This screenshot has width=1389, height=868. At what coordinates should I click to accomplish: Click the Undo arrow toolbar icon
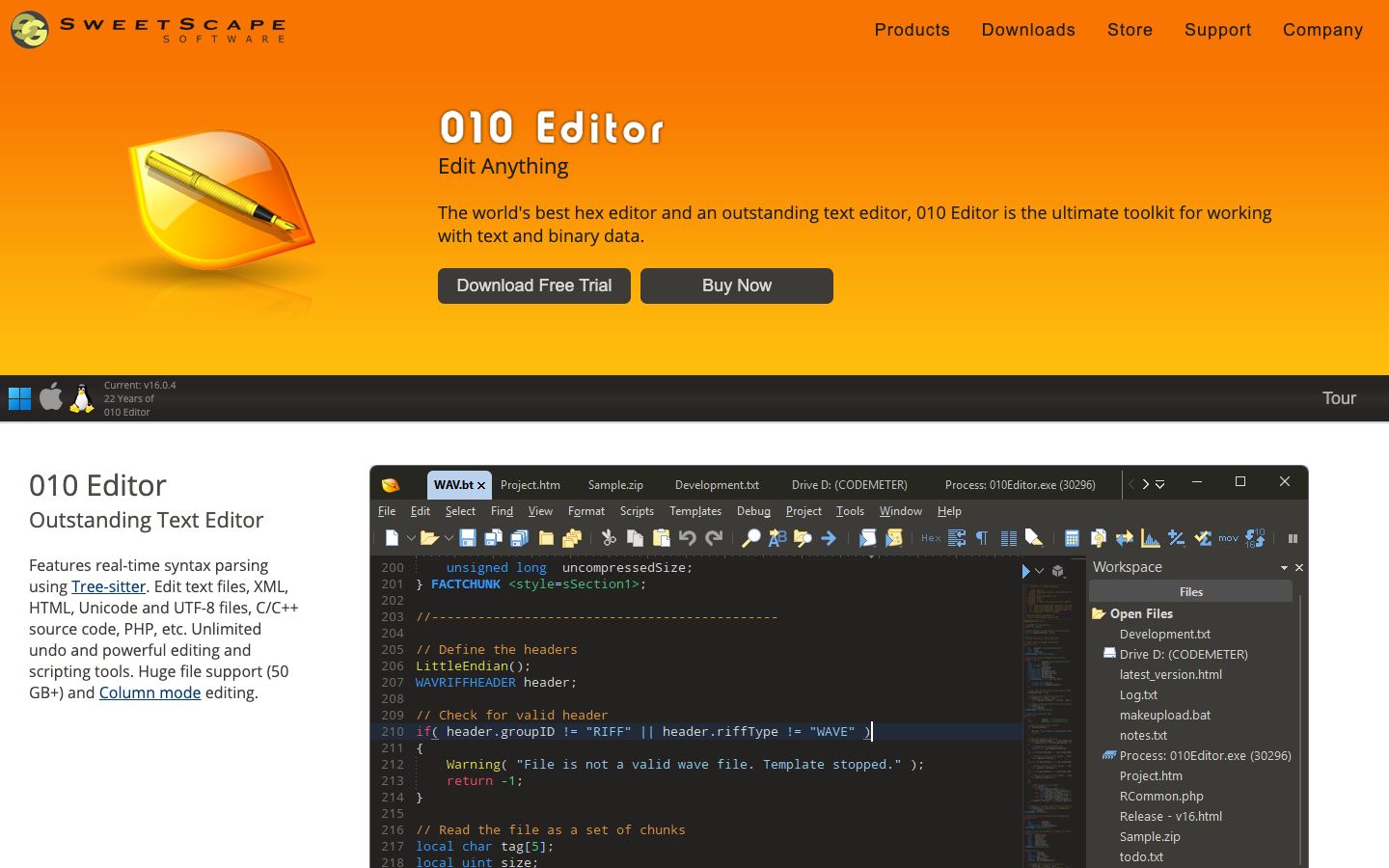(687, 538)
